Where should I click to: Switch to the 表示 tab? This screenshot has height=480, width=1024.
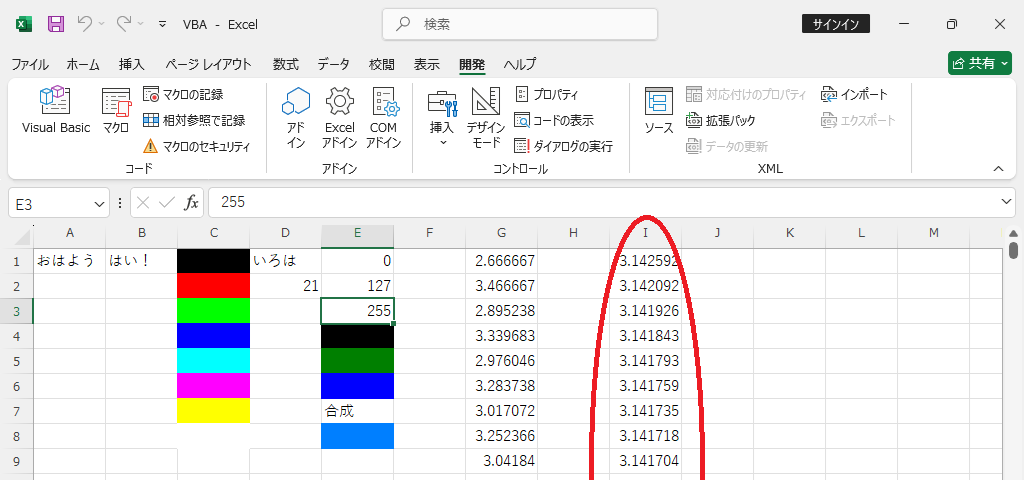click(426, 64)
